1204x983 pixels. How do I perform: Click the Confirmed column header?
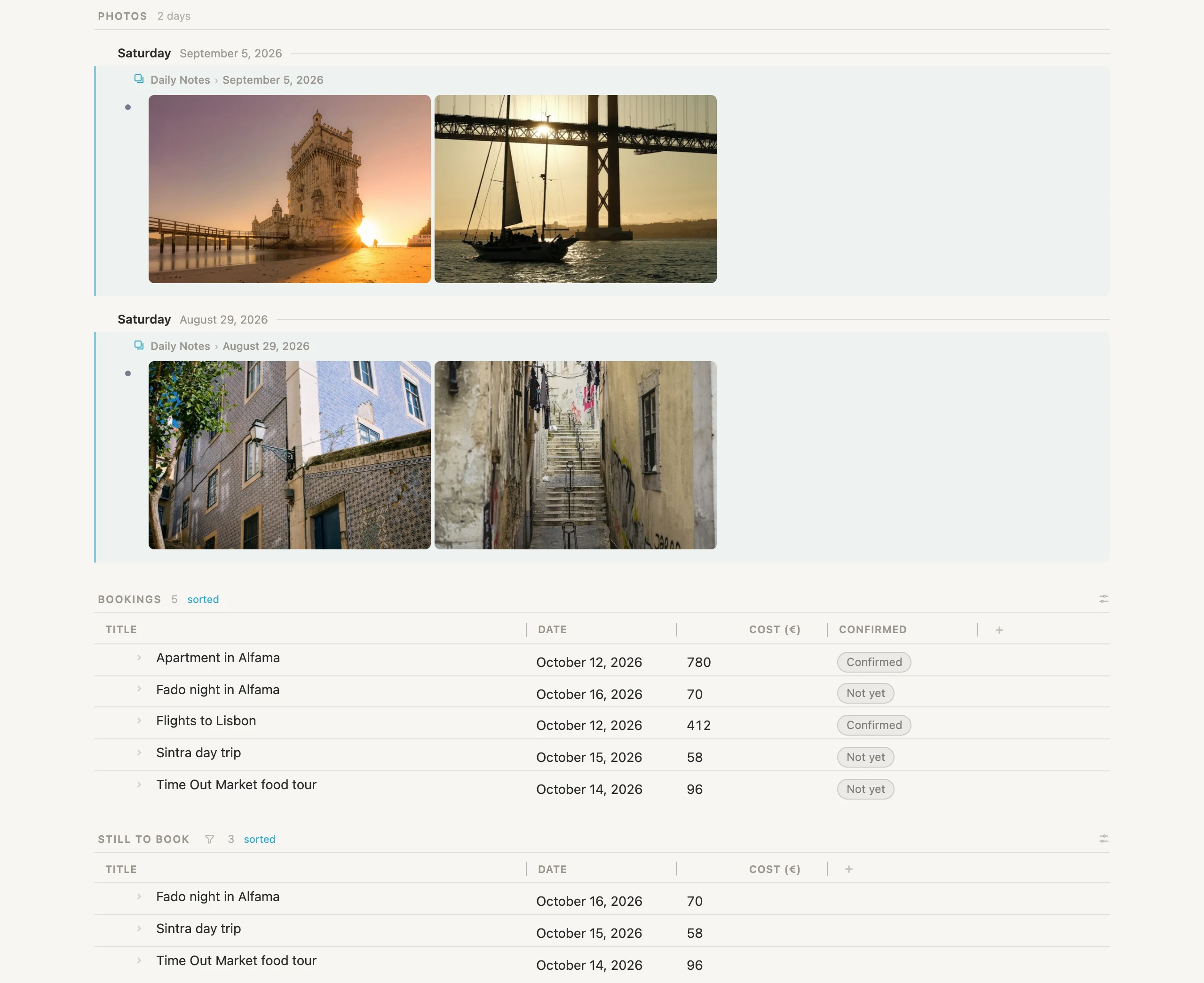[x=872, y=630]
